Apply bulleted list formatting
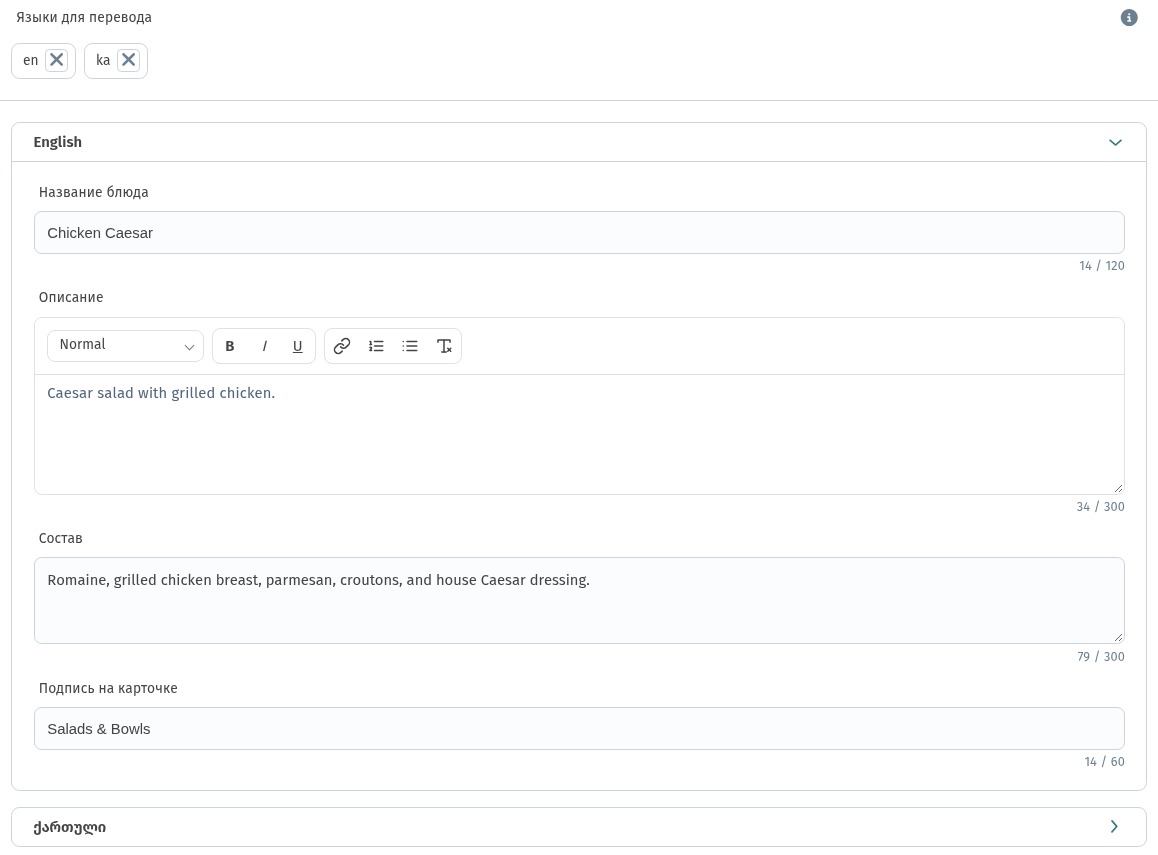This screenshot has width=1158, height=855. click(410, 346)
